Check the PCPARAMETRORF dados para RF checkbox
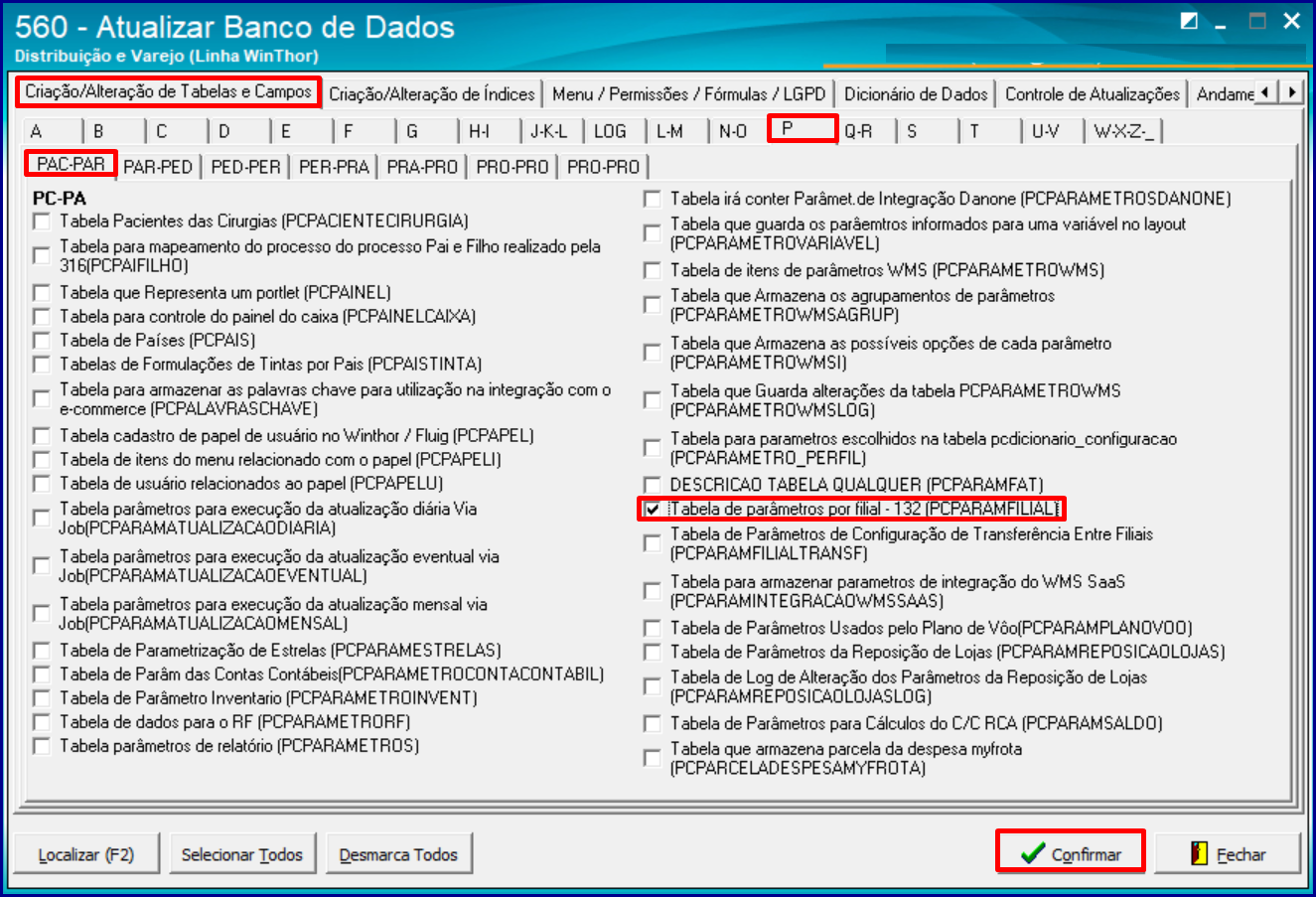This screenshot has width=1316, height=897. [42, 722]
